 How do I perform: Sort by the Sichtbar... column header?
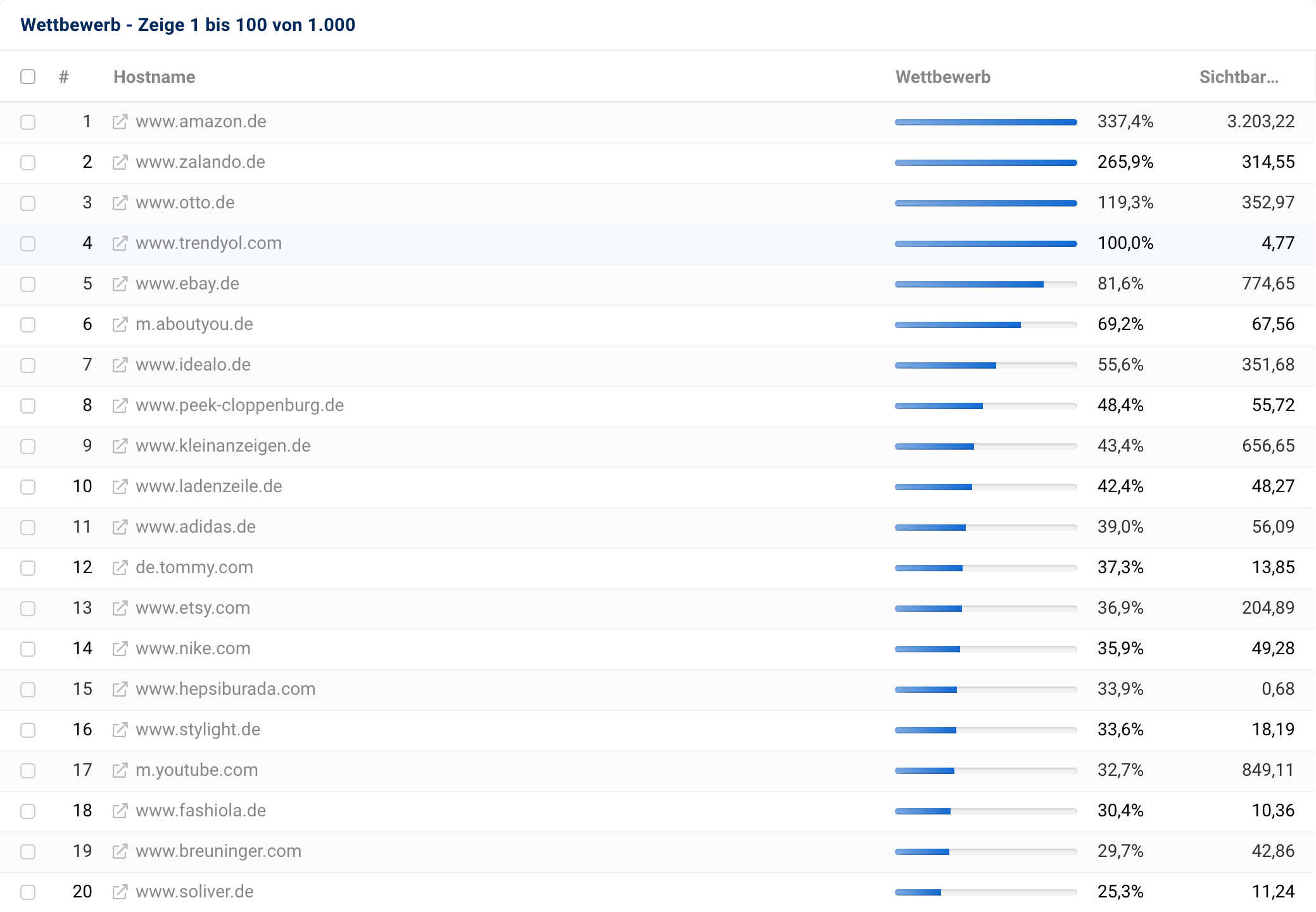(1239, 77)
